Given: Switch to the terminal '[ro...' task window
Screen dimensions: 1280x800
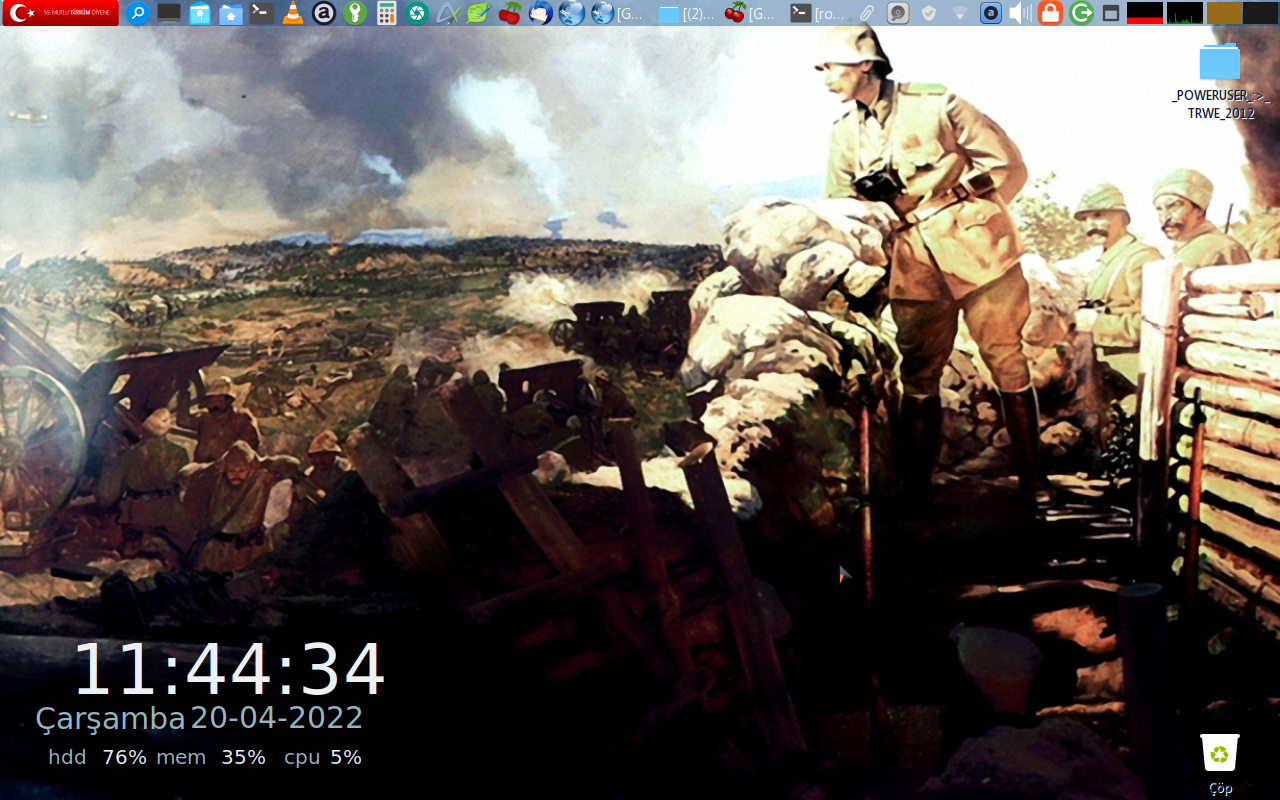Looking at the screenshot, I should 818,13.
